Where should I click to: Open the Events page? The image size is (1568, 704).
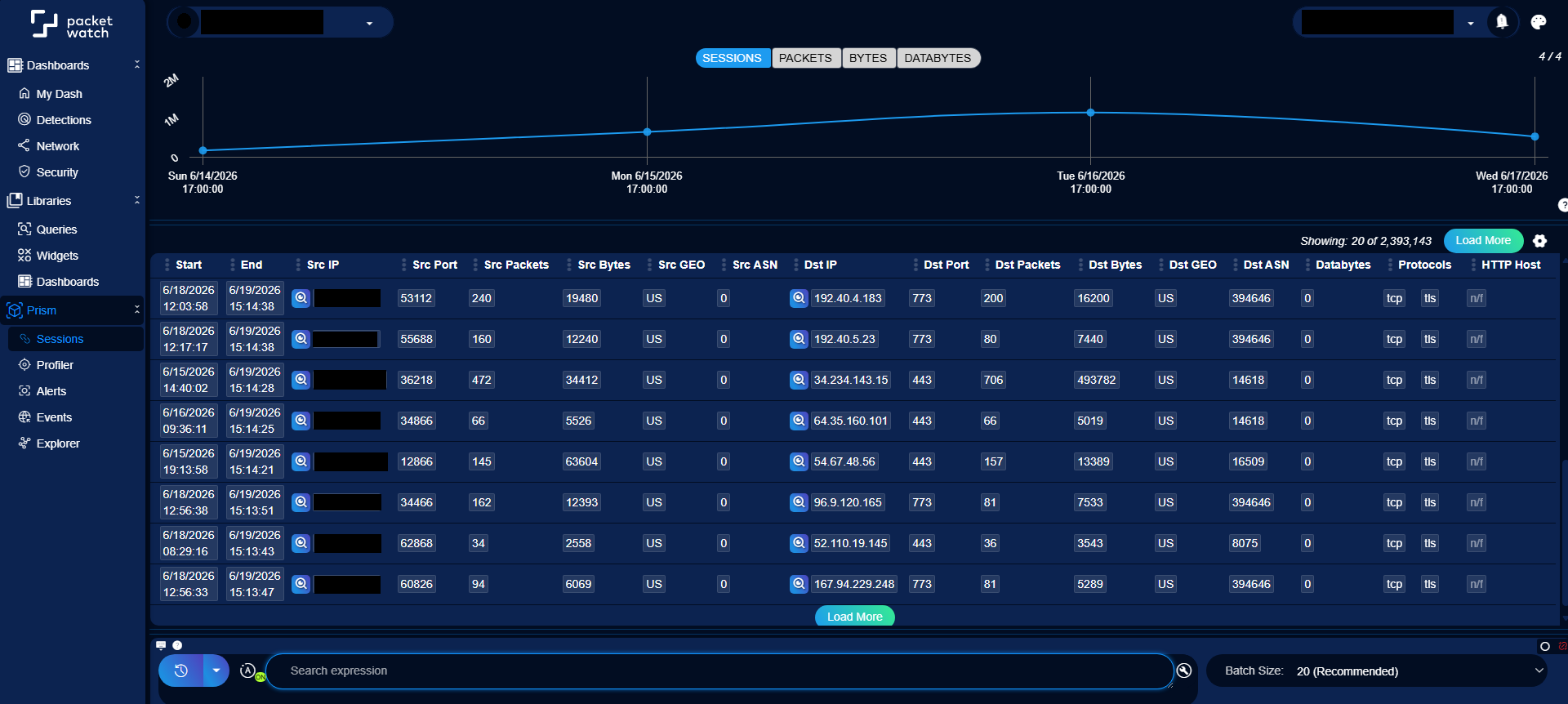pos(54,417)
